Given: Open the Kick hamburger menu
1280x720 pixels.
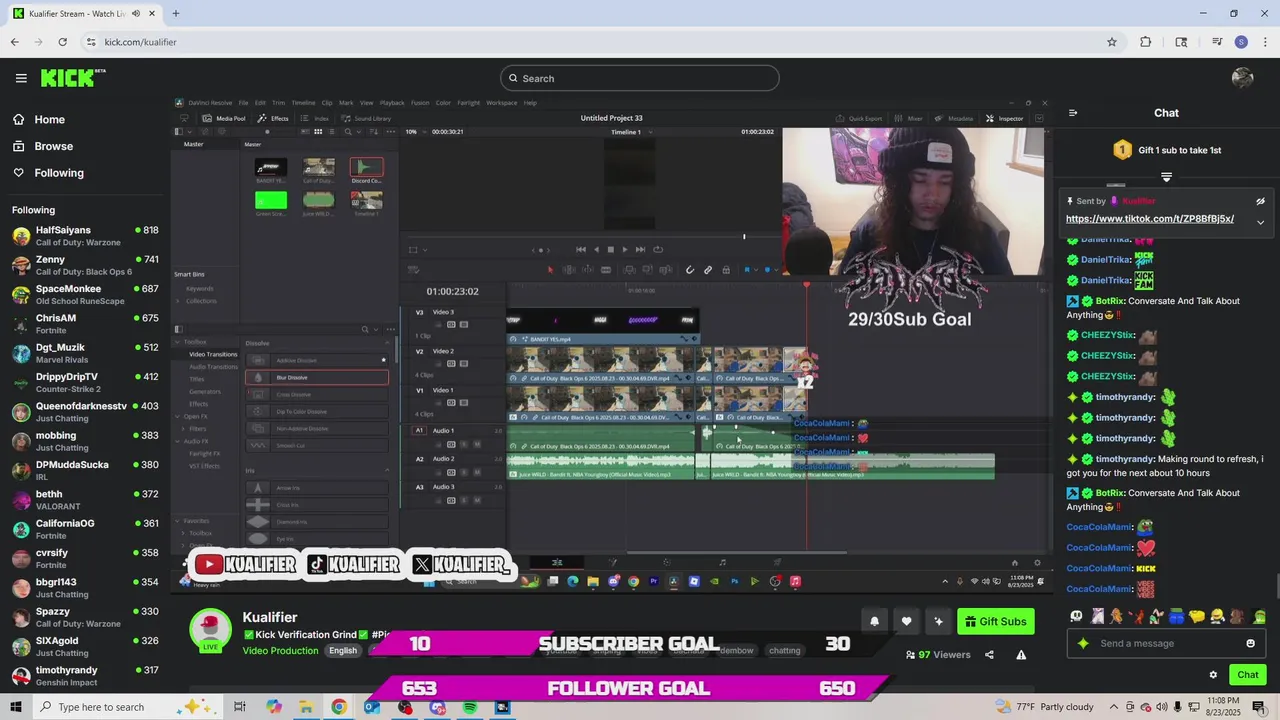Looking at the screenshot, I should click(21, 78).
